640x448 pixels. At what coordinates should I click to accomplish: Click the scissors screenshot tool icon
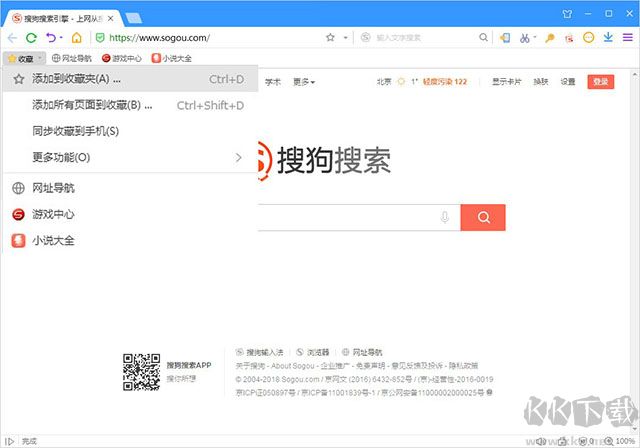524,38
